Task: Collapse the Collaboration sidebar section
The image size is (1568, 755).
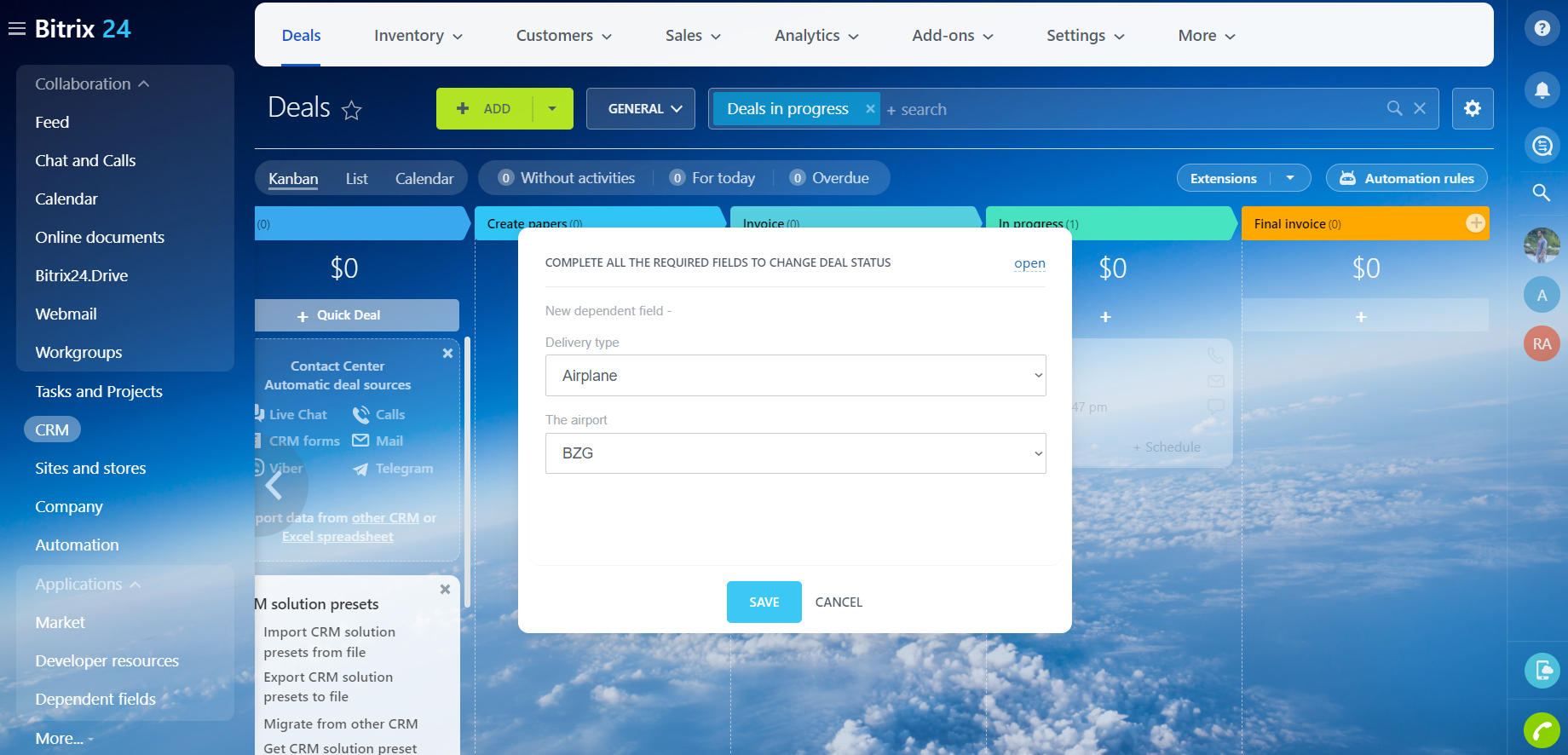Action: point(92,84)
